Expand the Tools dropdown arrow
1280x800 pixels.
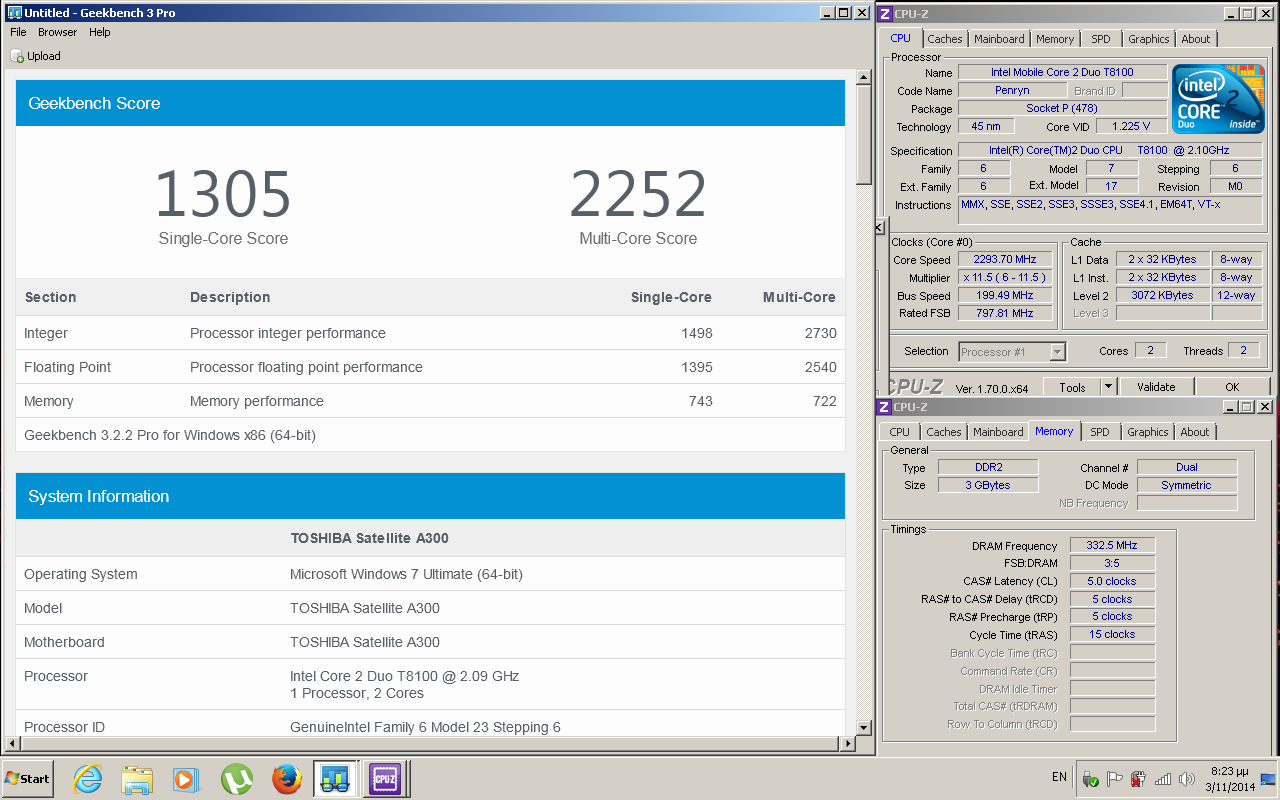1108,387
